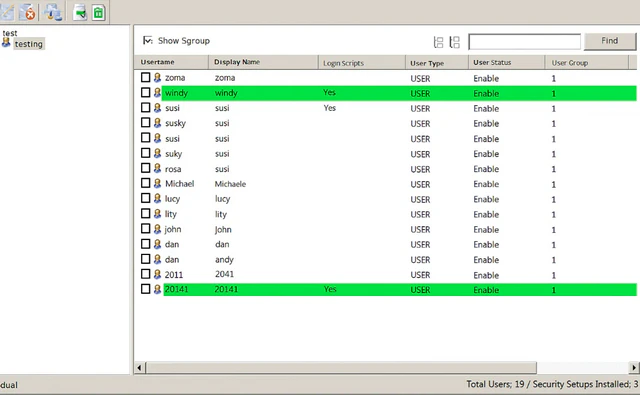Click the Find button

tap(610, 41)
